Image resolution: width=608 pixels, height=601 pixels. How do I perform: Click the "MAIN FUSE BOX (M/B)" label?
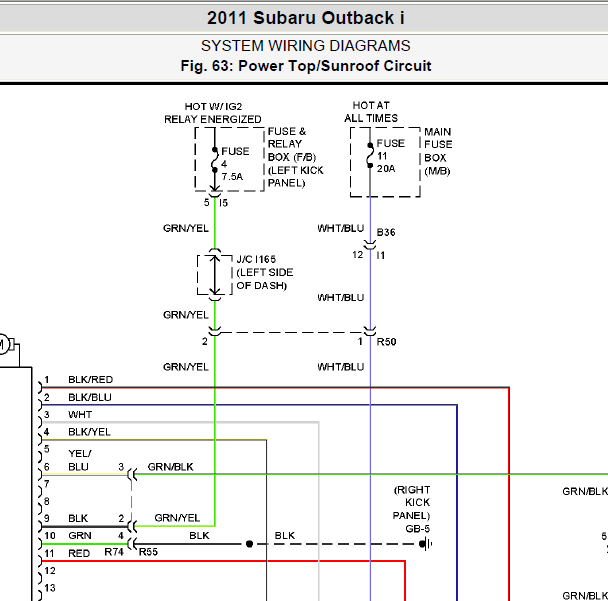[x=438, y=151]
